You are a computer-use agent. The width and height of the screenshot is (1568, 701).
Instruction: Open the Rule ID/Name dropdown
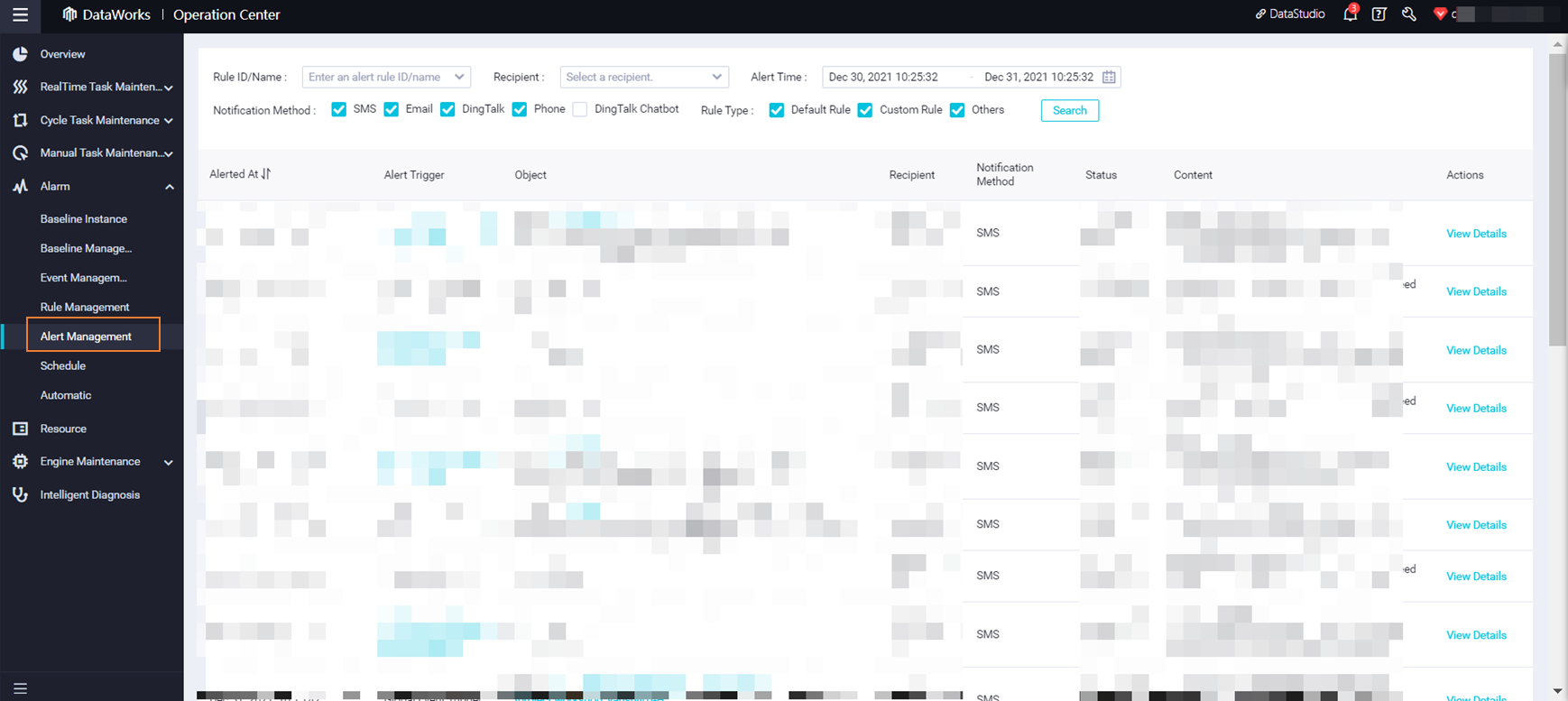coord(386,77)
